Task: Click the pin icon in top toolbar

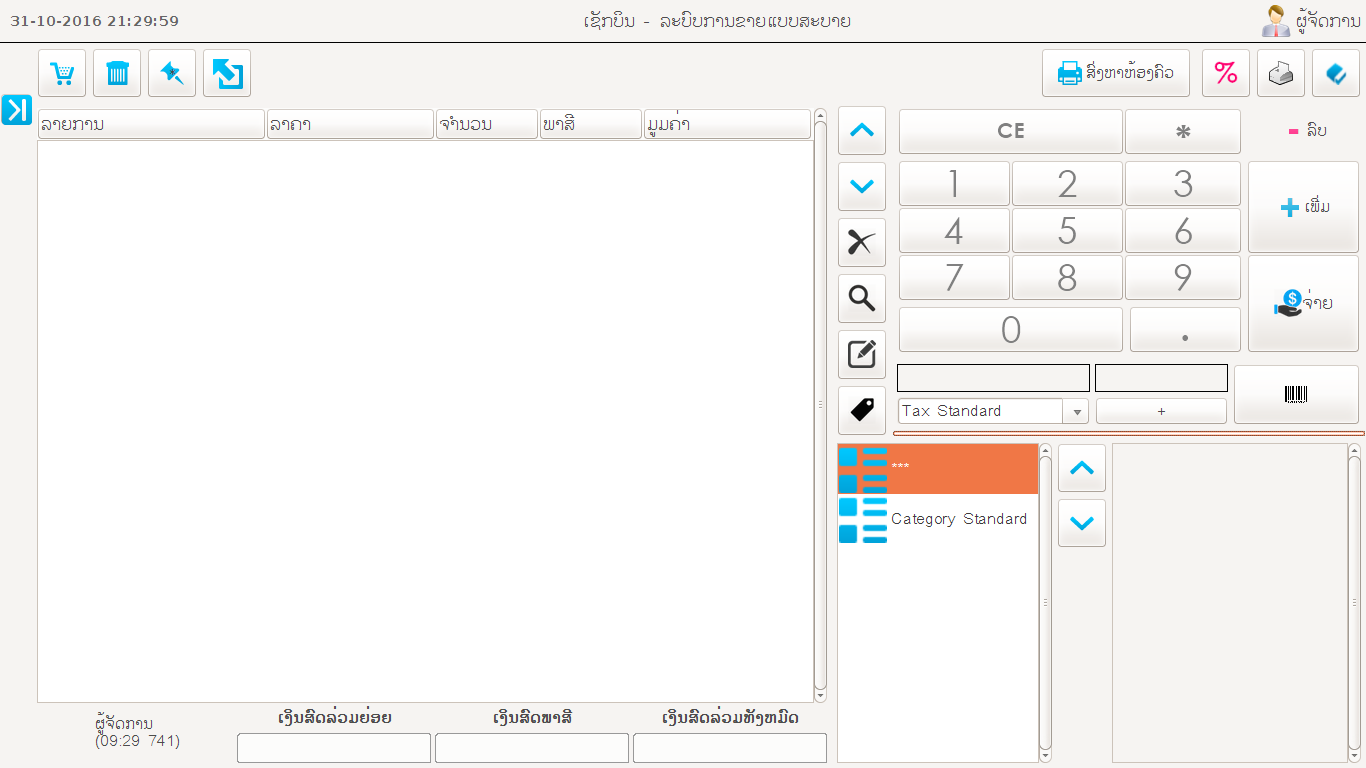Action: pyautogui.click(x=172, y=73)
